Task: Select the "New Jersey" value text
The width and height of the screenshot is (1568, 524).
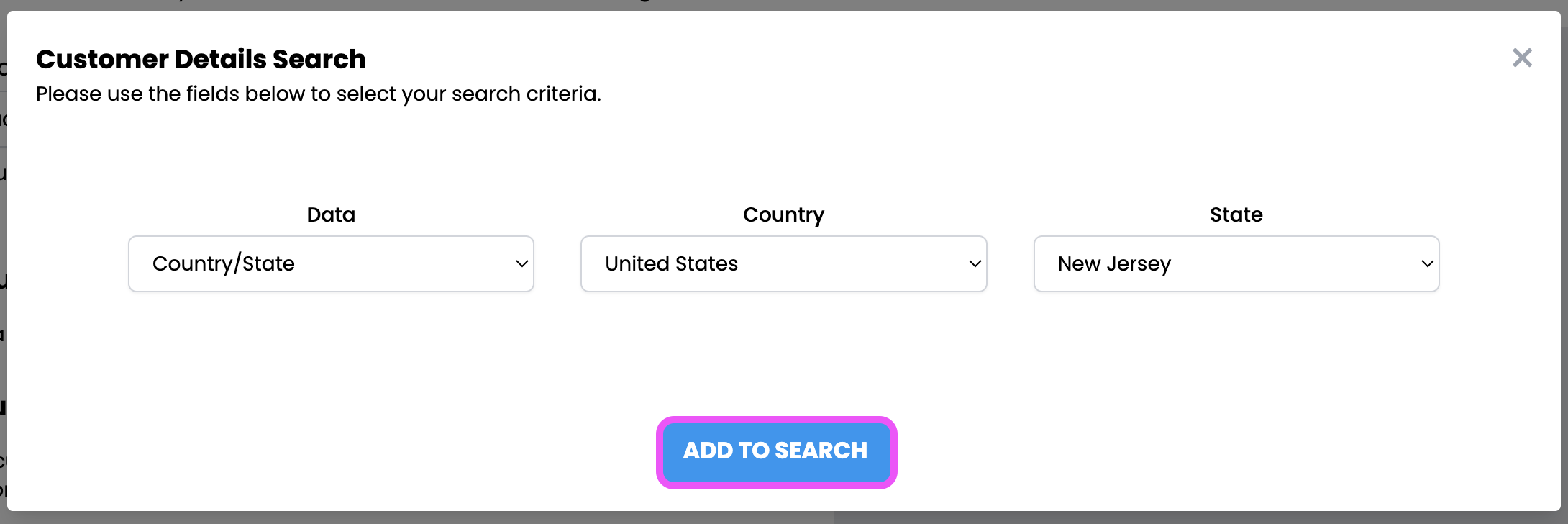Action: pyautogui.click(x=1114, y=264)
